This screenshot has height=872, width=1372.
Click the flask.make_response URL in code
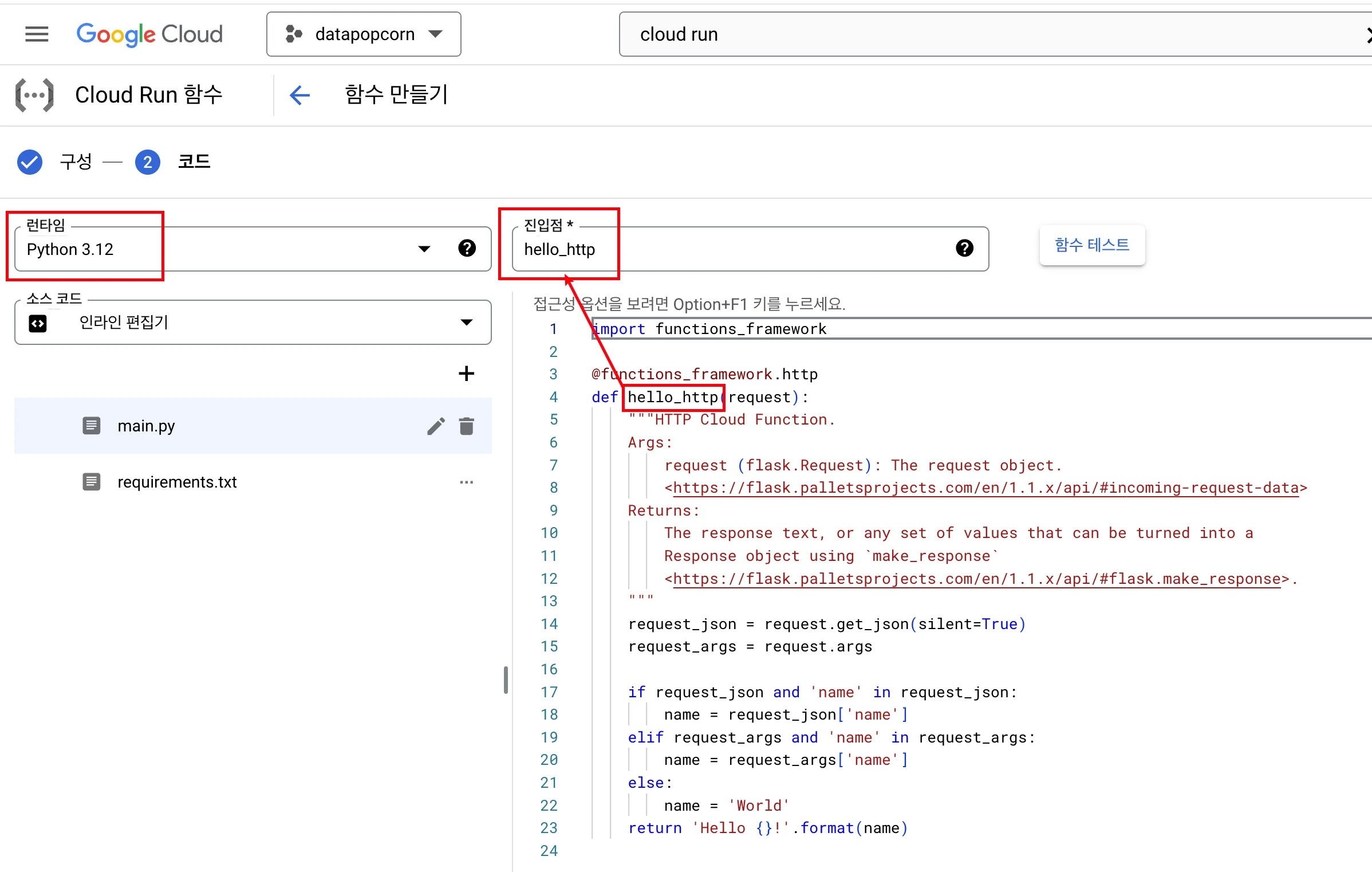[976, 579]
